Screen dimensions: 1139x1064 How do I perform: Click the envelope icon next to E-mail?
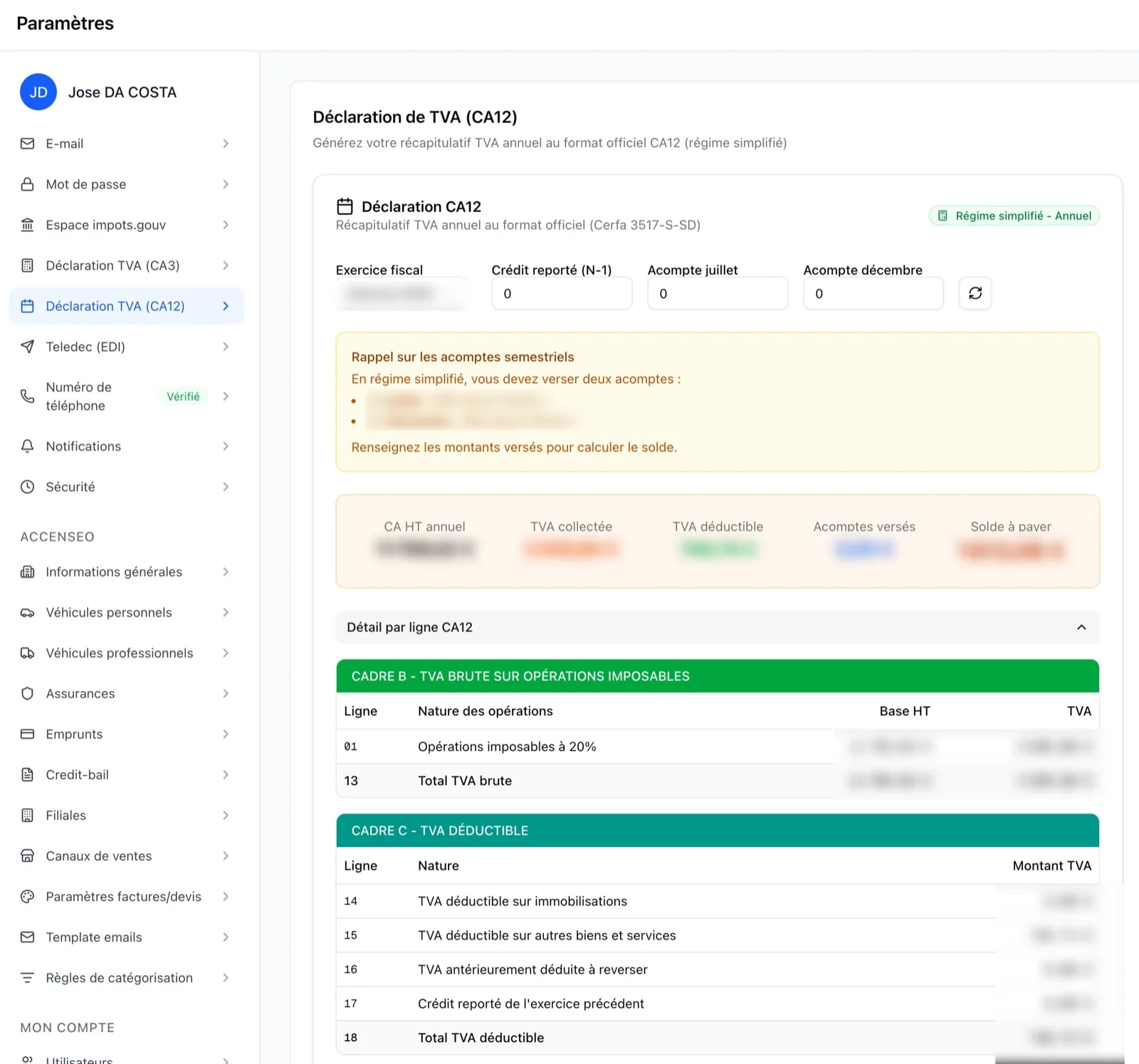click(27, 144)
